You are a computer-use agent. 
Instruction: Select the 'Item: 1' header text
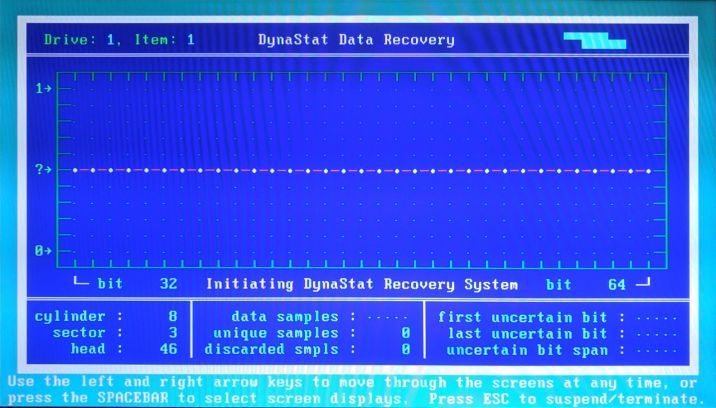165,40
